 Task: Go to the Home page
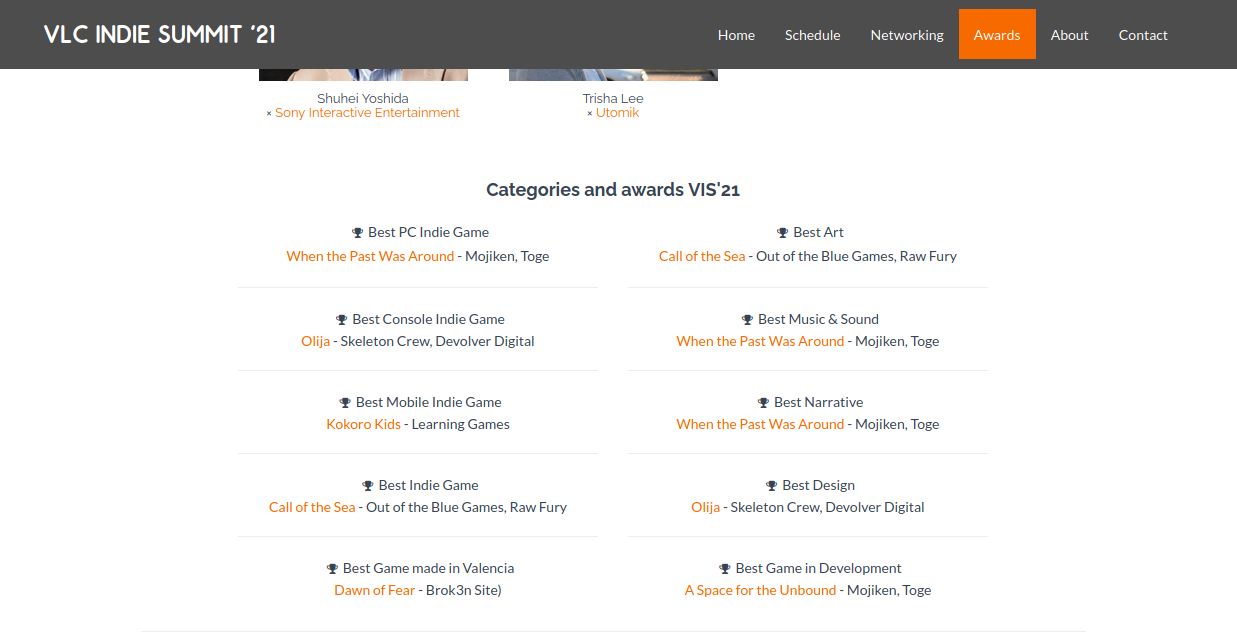click(736, 35)
